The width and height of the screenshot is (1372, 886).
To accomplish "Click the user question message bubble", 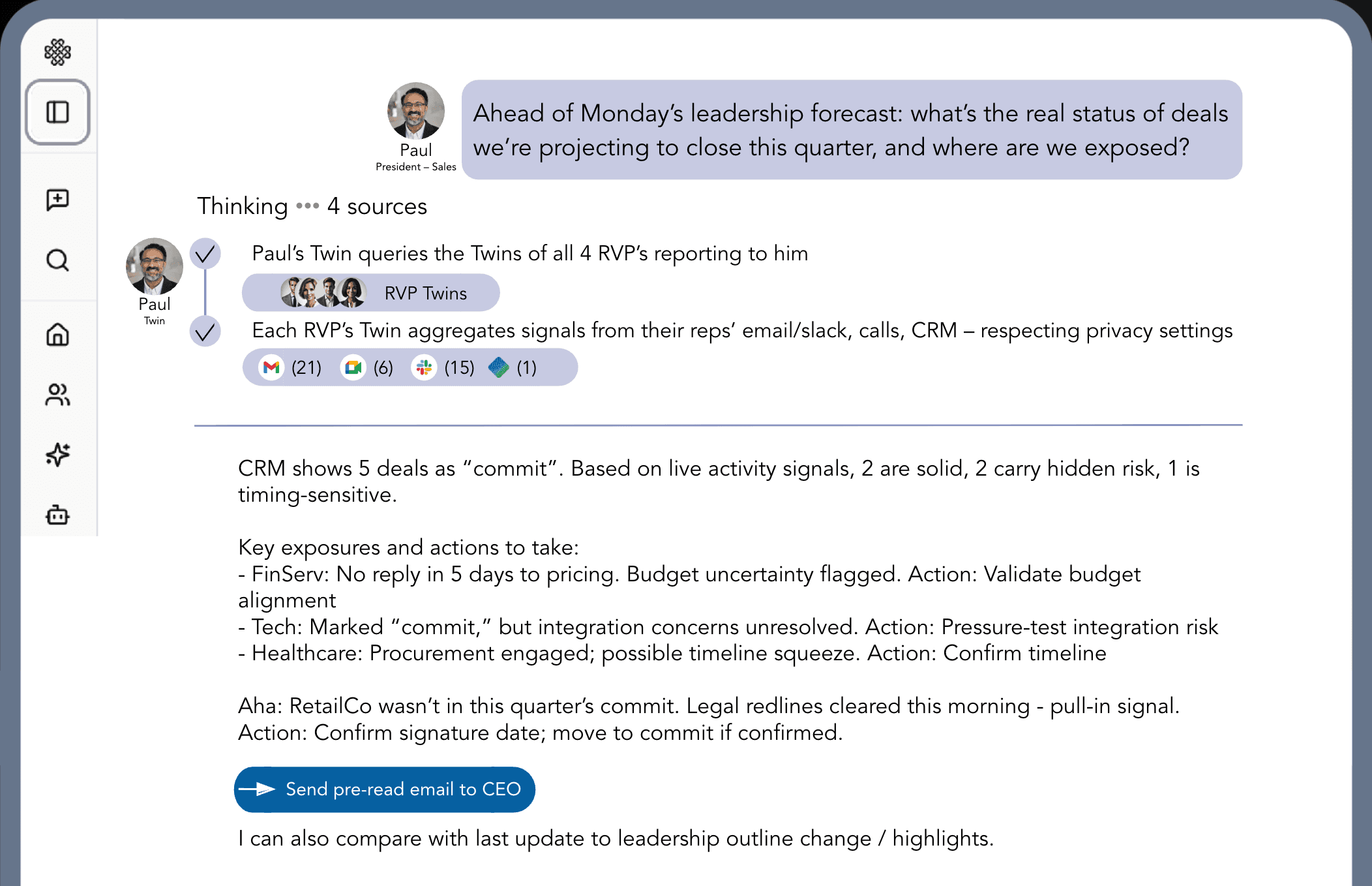I will pyautogui.click(x=851, y=130).
